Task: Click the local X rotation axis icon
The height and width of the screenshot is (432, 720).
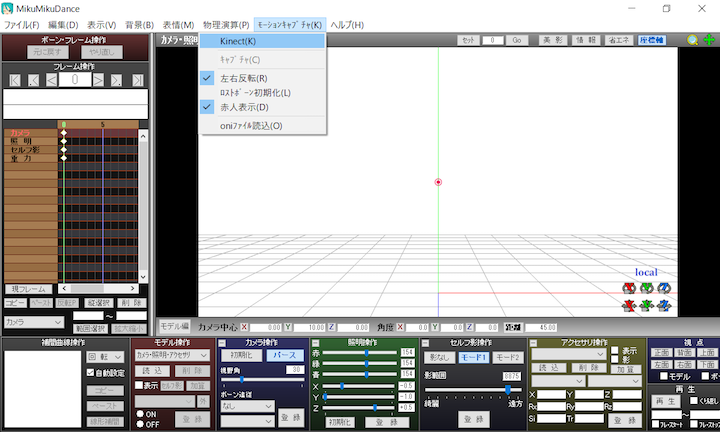Action: click(x=629, y=288)
